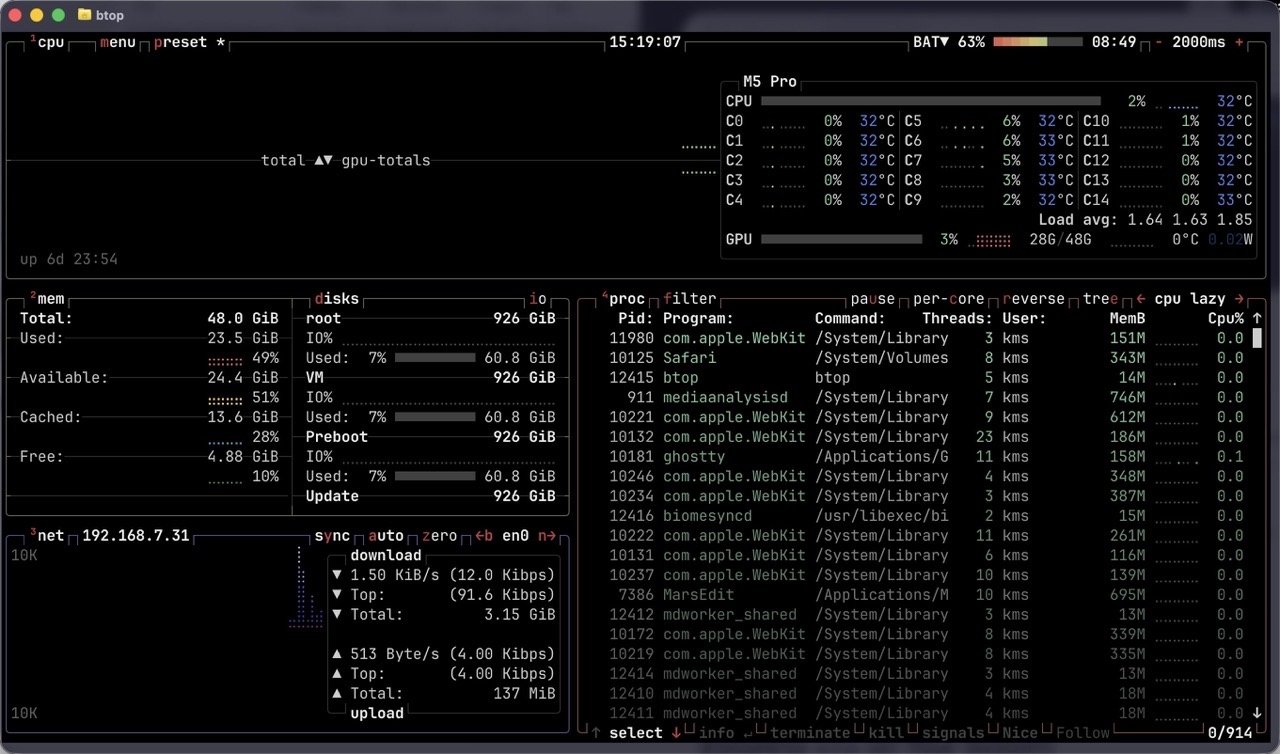The image size is (1280, 754).
Task: Click the en0 interface name
Action: [515, 536]
